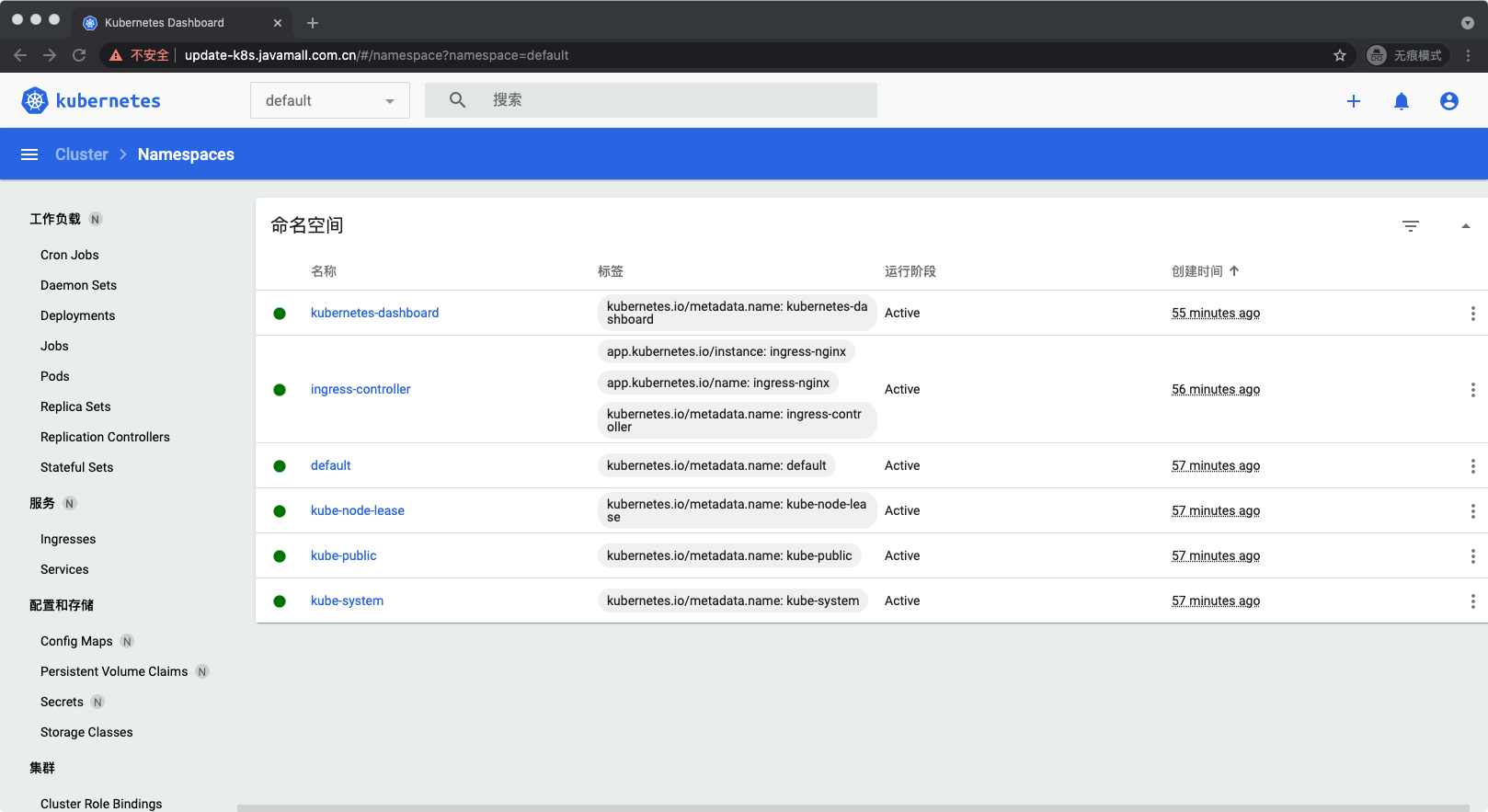The height and width of the screenshot is (812, 1488).
Task: Click label chip app.kubernetes.io/instance: ingress-nginx
Action: [x=727, y=351]
